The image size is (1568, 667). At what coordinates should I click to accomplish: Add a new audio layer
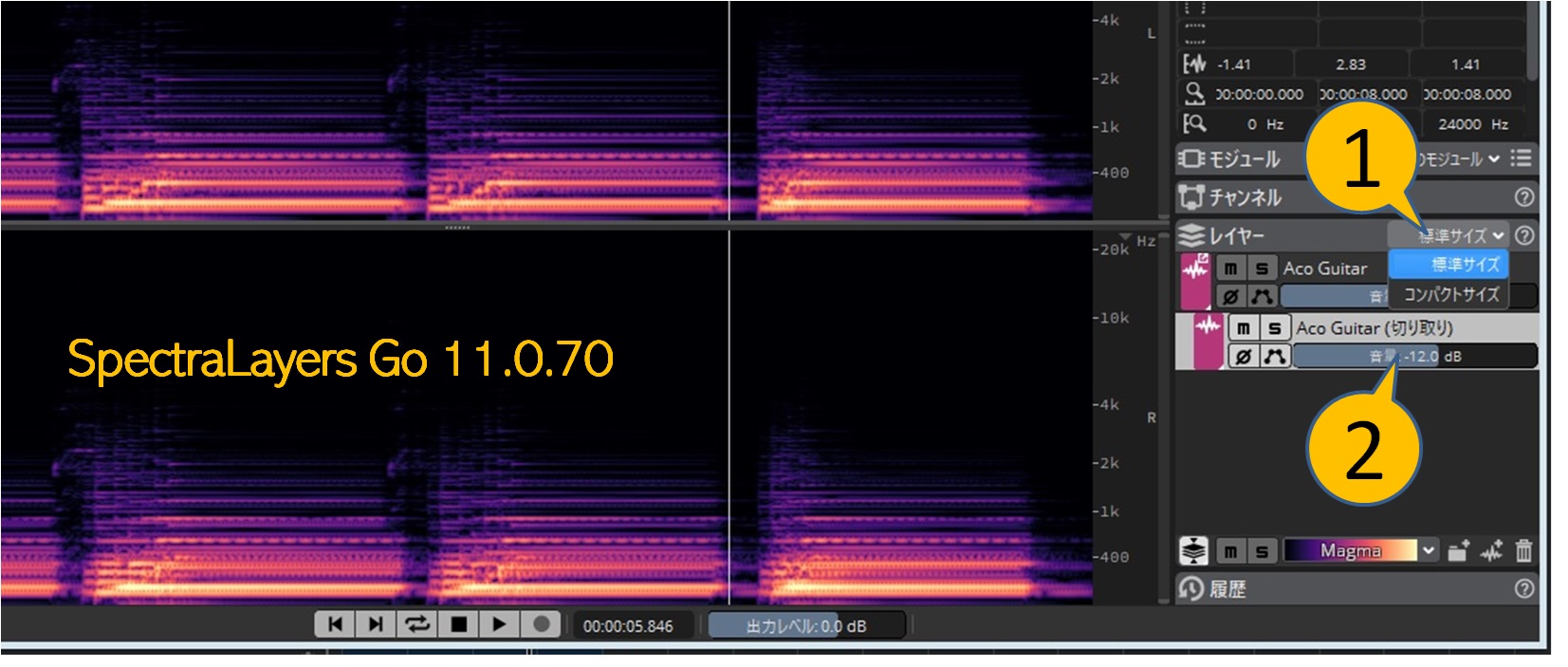(1491, 551)
